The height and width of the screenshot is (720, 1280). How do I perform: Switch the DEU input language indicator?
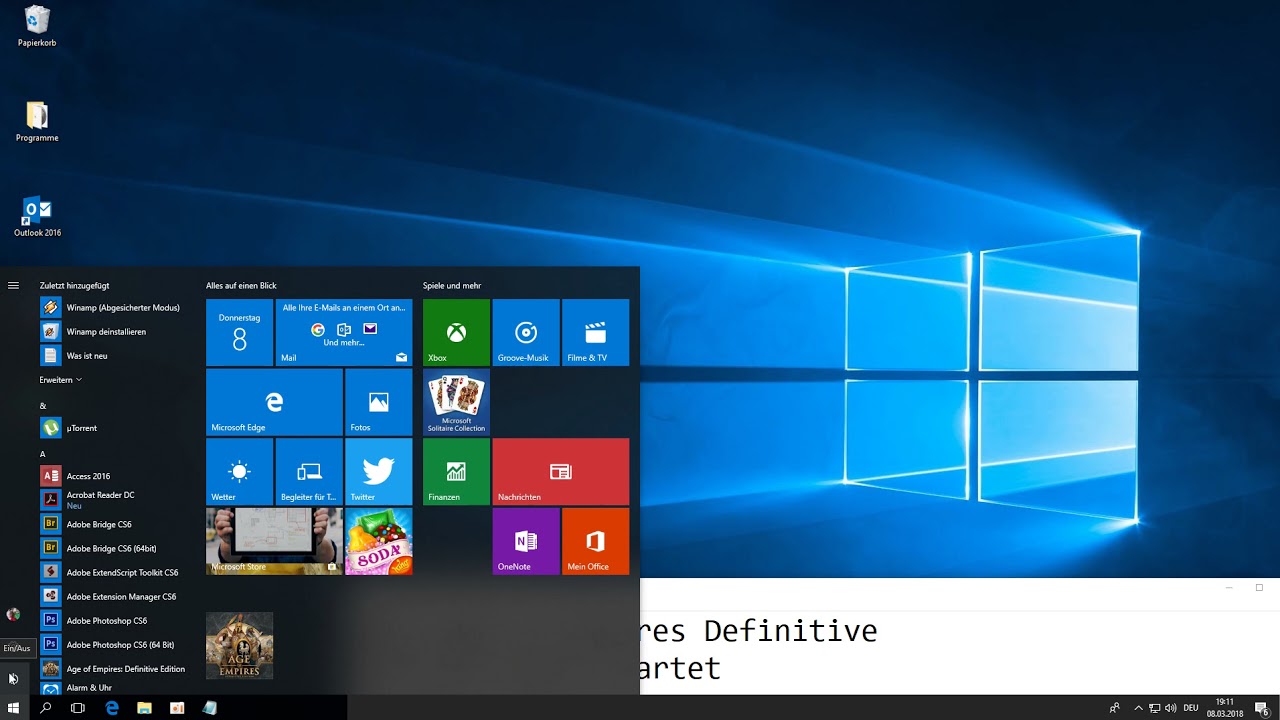(x=1191, y=708)
